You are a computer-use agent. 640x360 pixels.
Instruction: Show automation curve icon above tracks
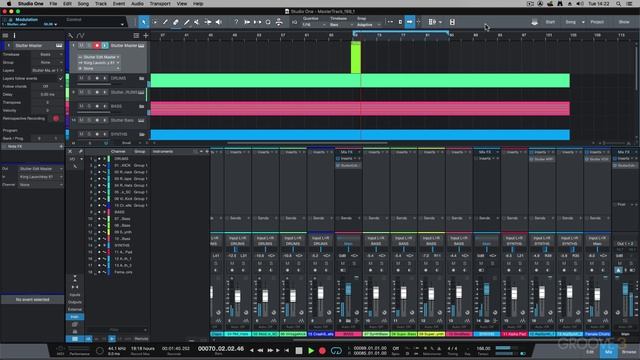80,36
